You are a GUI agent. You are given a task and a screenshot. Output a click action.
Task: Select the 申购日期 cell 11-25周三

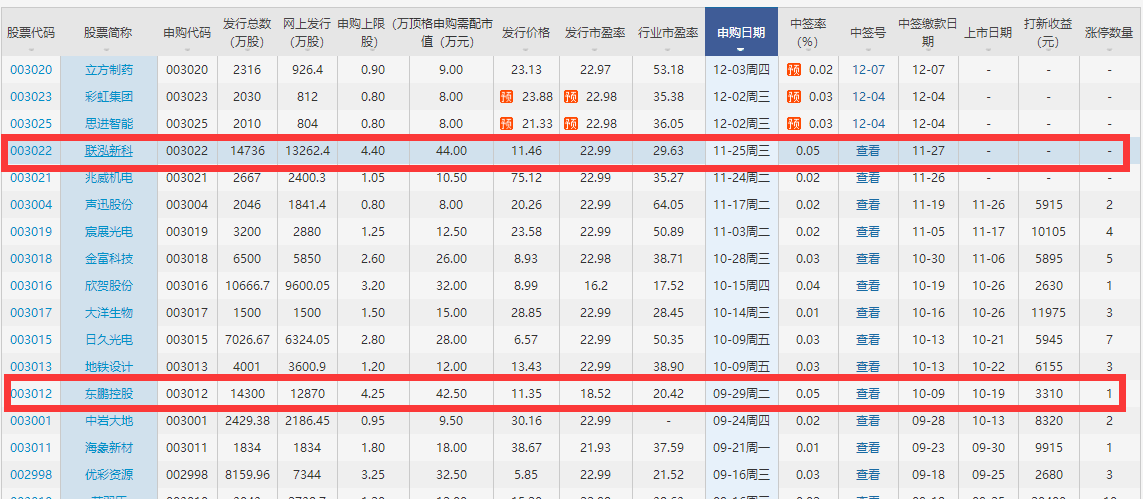741,151
